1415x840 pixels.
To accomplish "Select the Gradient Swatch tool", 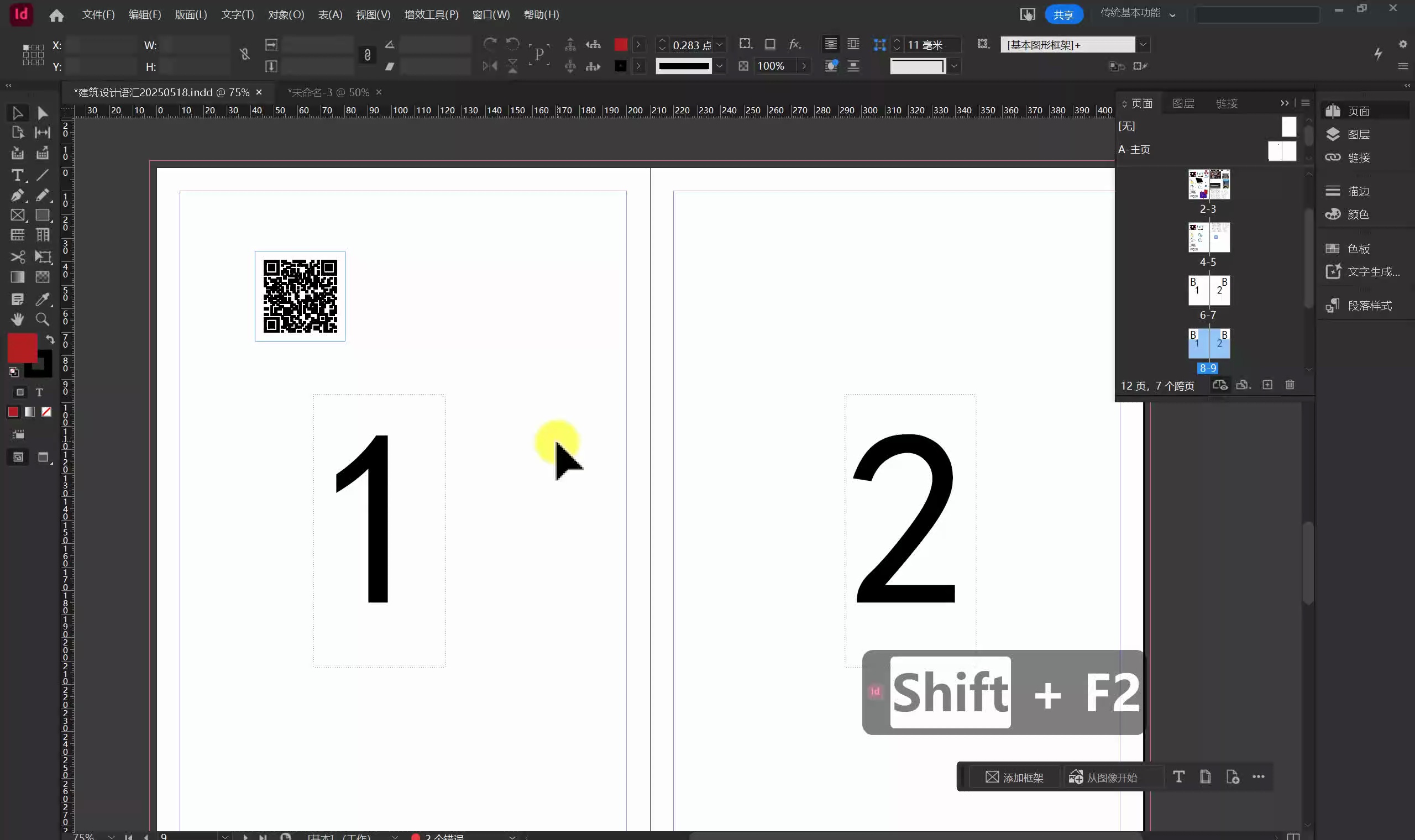I will pyautogui.click(x=18, y=277).
